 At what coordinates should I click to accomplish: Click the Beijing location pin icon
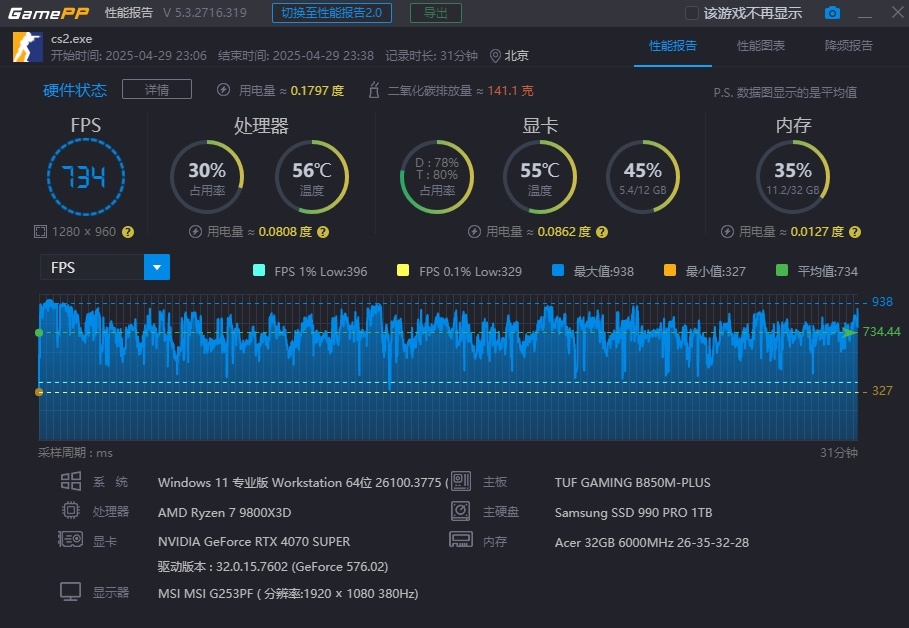495,56
